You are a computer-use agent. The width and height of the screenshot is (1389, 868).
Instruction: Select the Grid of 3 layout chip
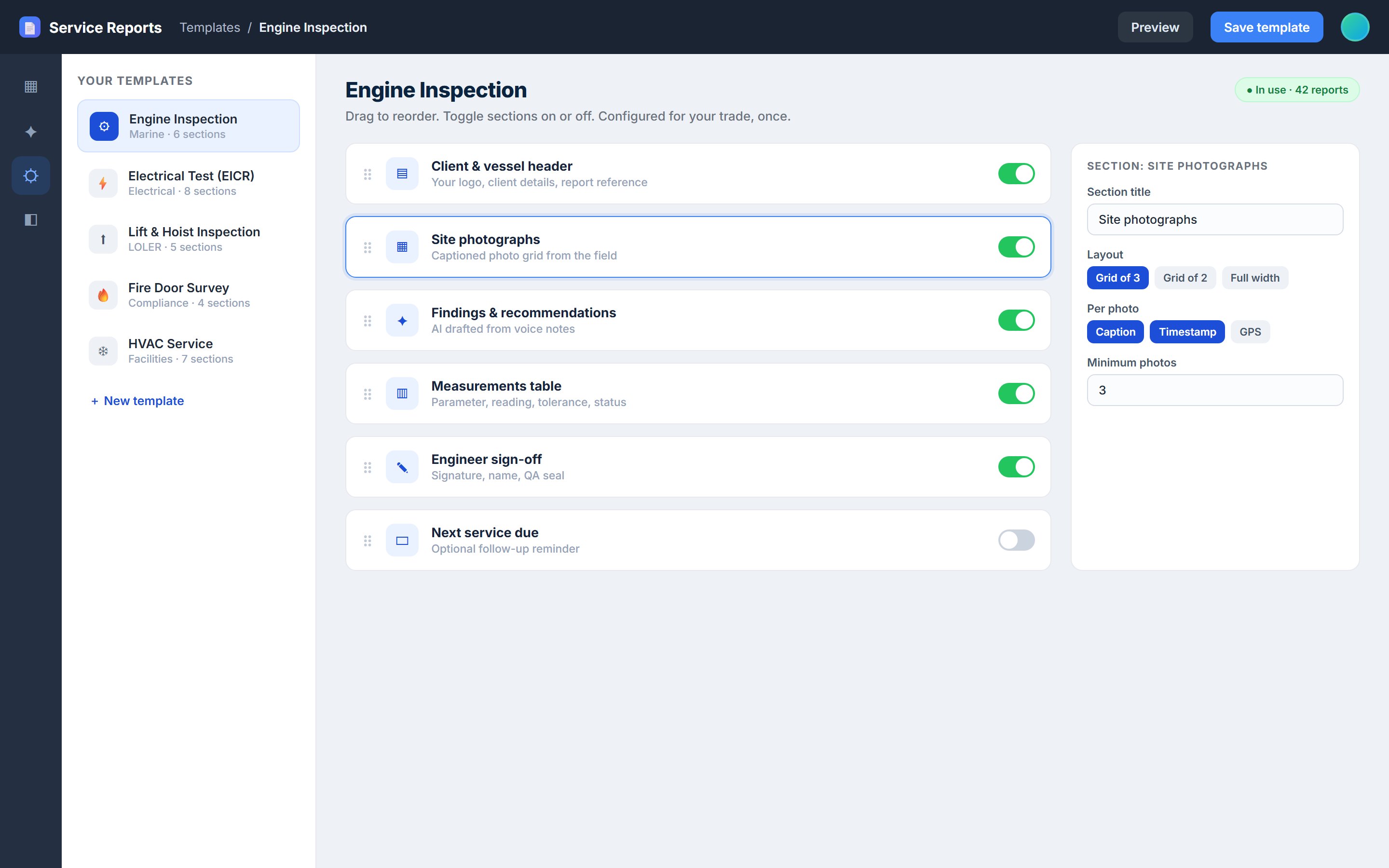1117,278
